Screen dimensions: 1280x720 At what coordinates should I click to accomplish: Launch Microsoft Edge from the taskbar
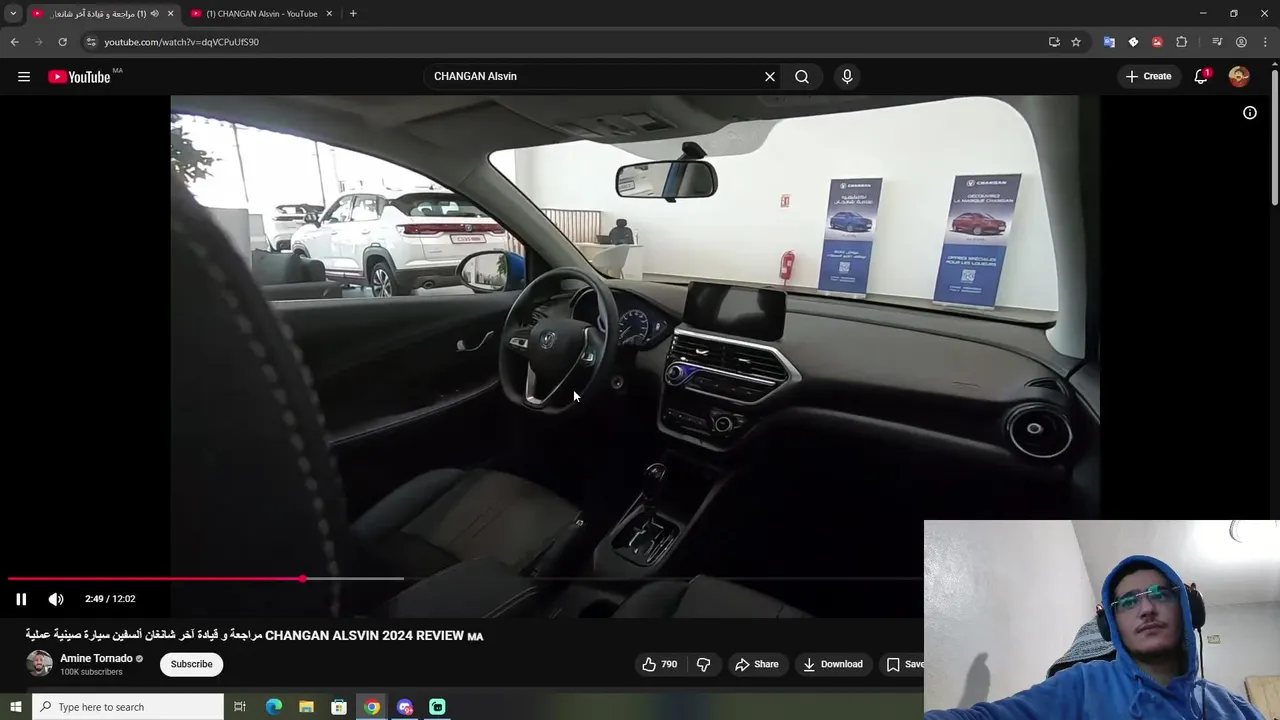click(274, 707)
